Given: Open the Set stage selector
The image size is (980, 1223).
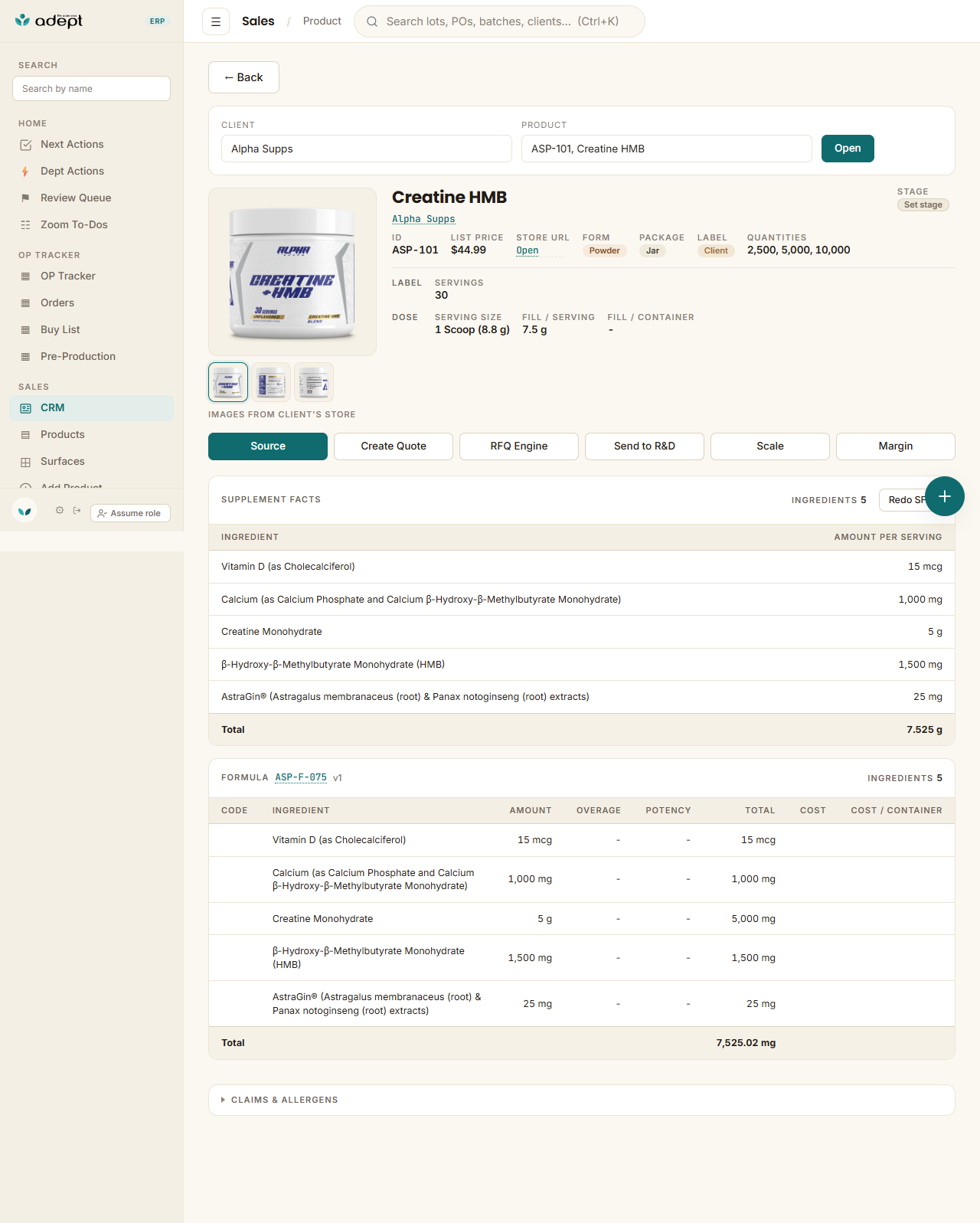Looking at the screenshot, I should coord(923,205).
